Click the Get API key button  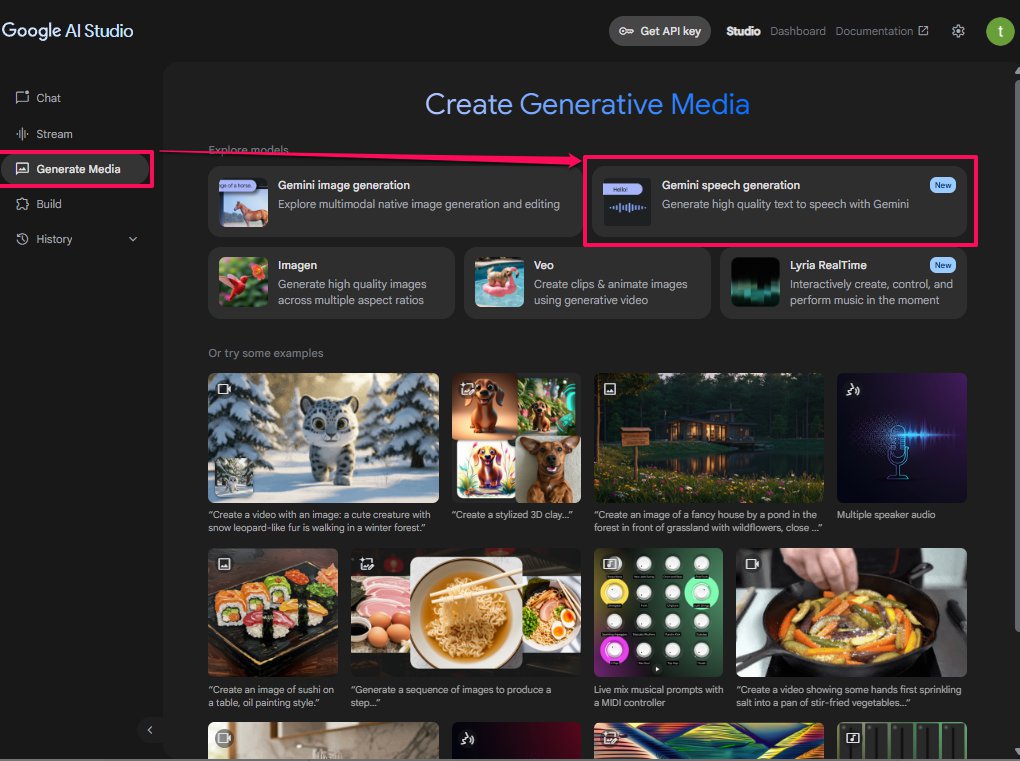(x=660, y=31)
